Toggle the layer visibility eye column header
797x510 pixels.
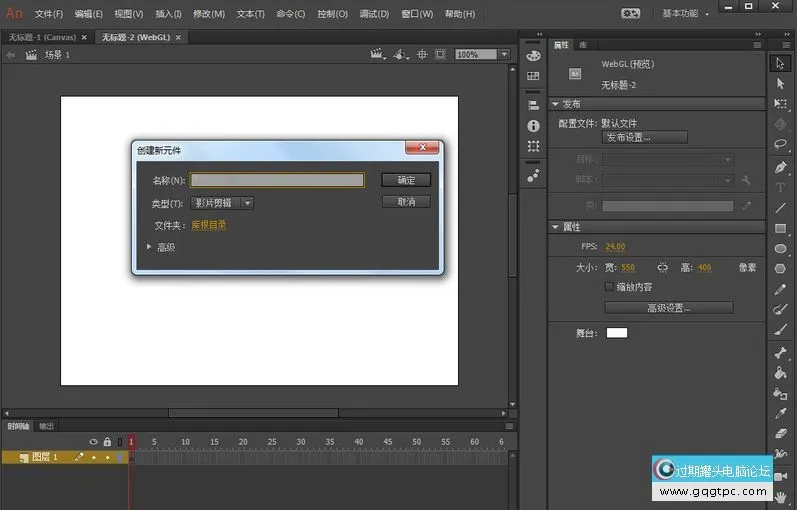[x=94, y=441]
